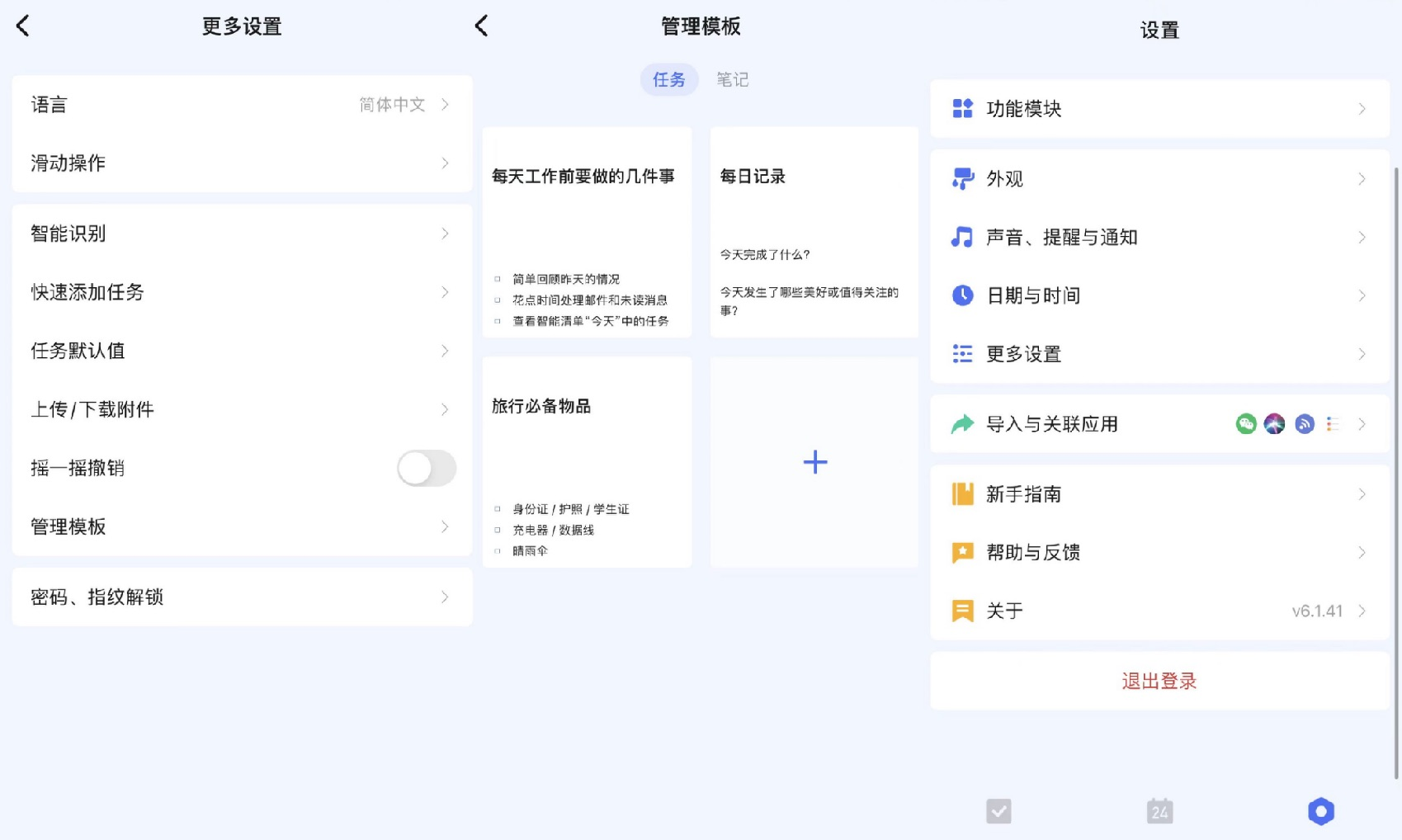1402x840 pixels.
Task: Open 每天工作前要做的几件事 template card
Action: [x=588, y=232]
